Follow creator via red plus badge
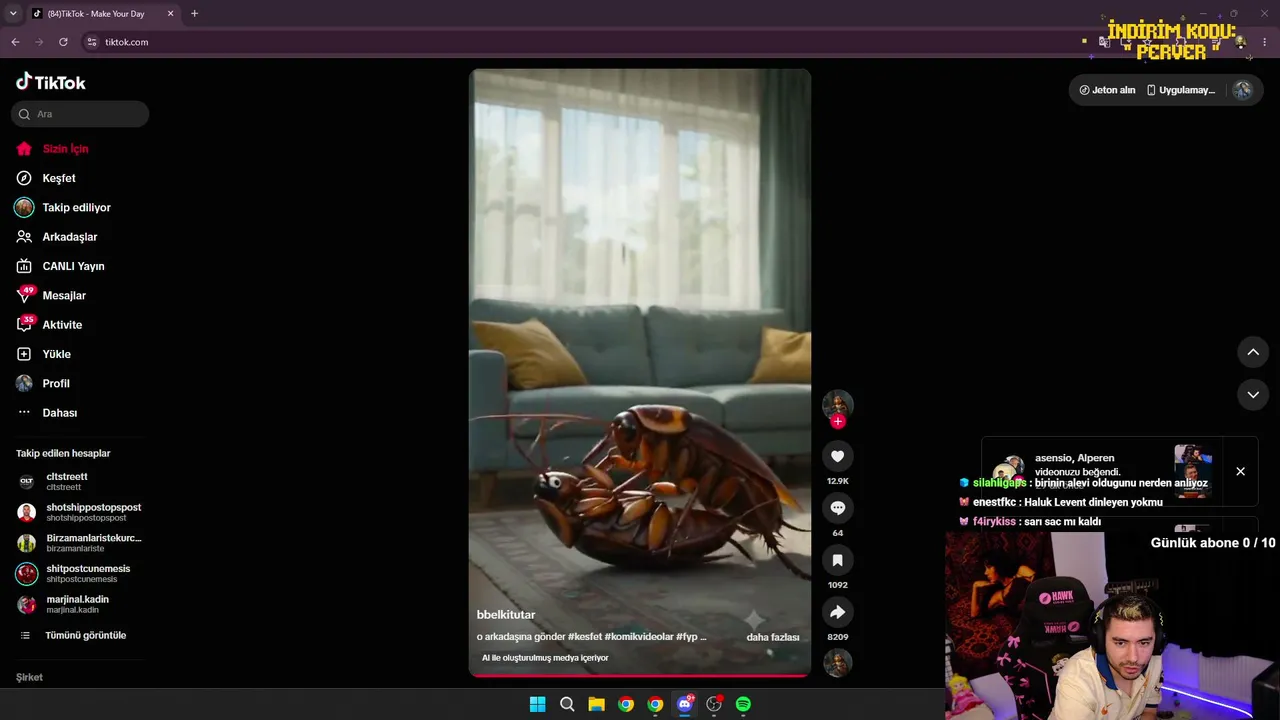This screenshot has width=1280, height=720. tap(838, 422)
